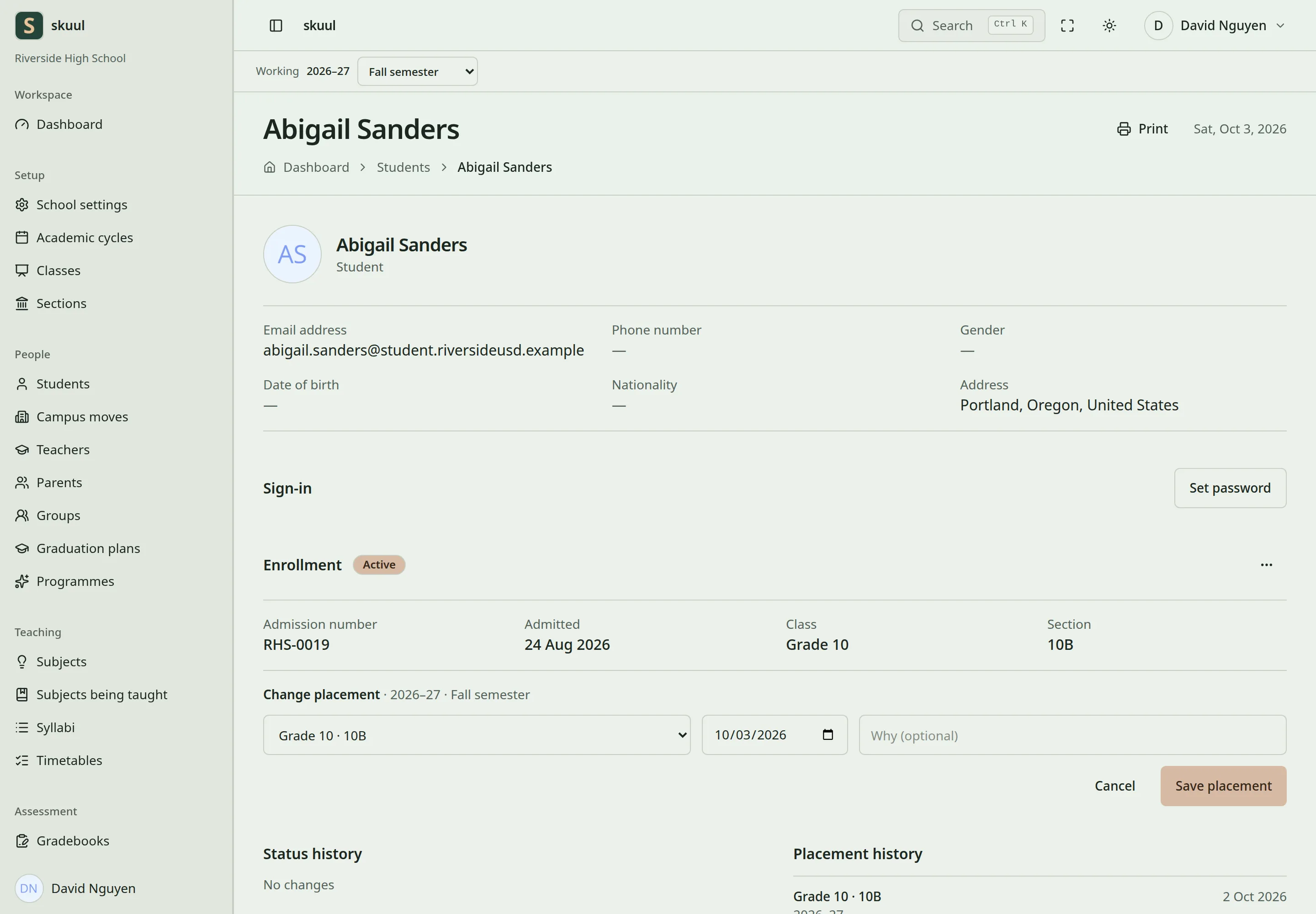Open enrollment three-dot options menu
This screenshot has height=914, width=1316.
tap(1266, 565)
